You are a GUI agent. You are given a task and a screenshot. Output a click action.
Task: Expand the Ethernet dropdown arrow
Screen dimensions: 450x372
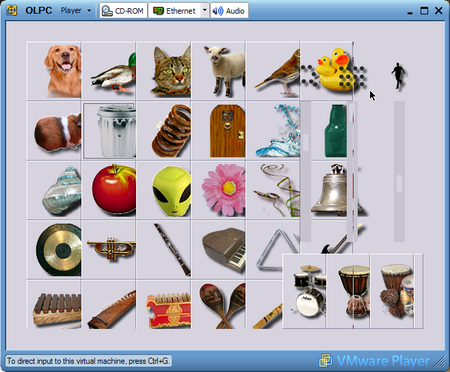click(205, 11)
